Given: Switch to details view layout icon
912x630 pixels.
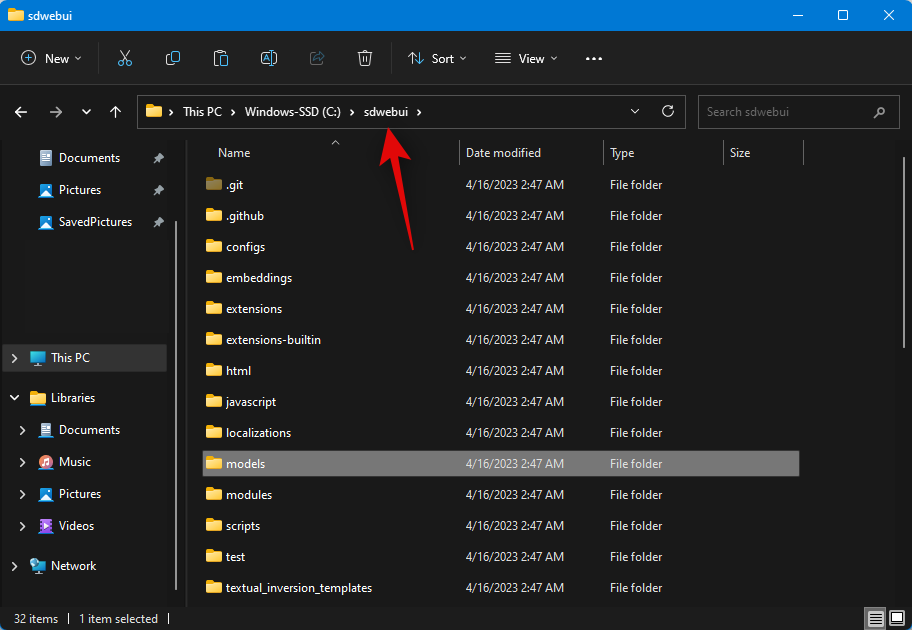Looking at the screenshot, I should 876,619.
